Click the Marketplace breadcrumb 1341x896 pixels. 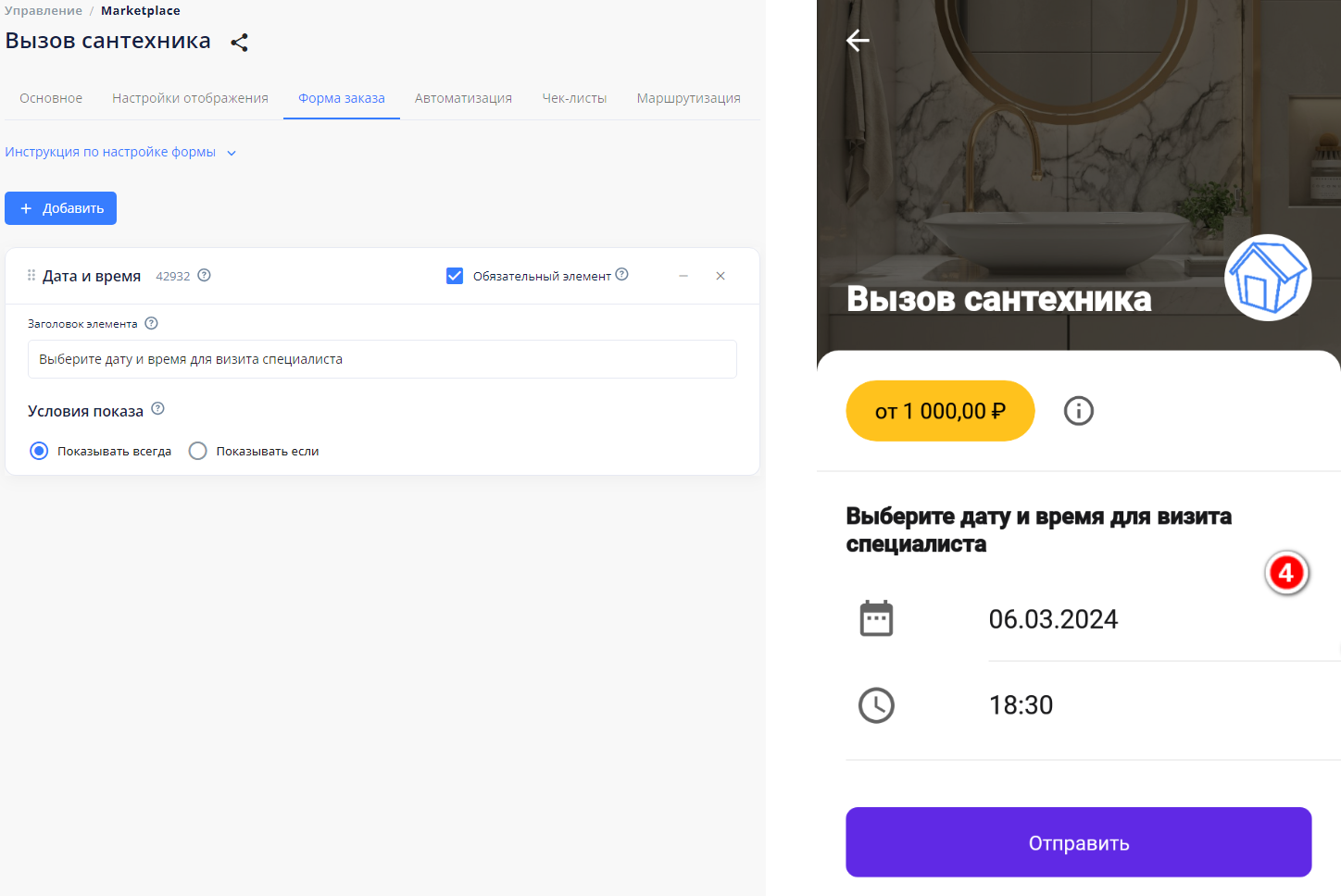click(x=141, y=10)
